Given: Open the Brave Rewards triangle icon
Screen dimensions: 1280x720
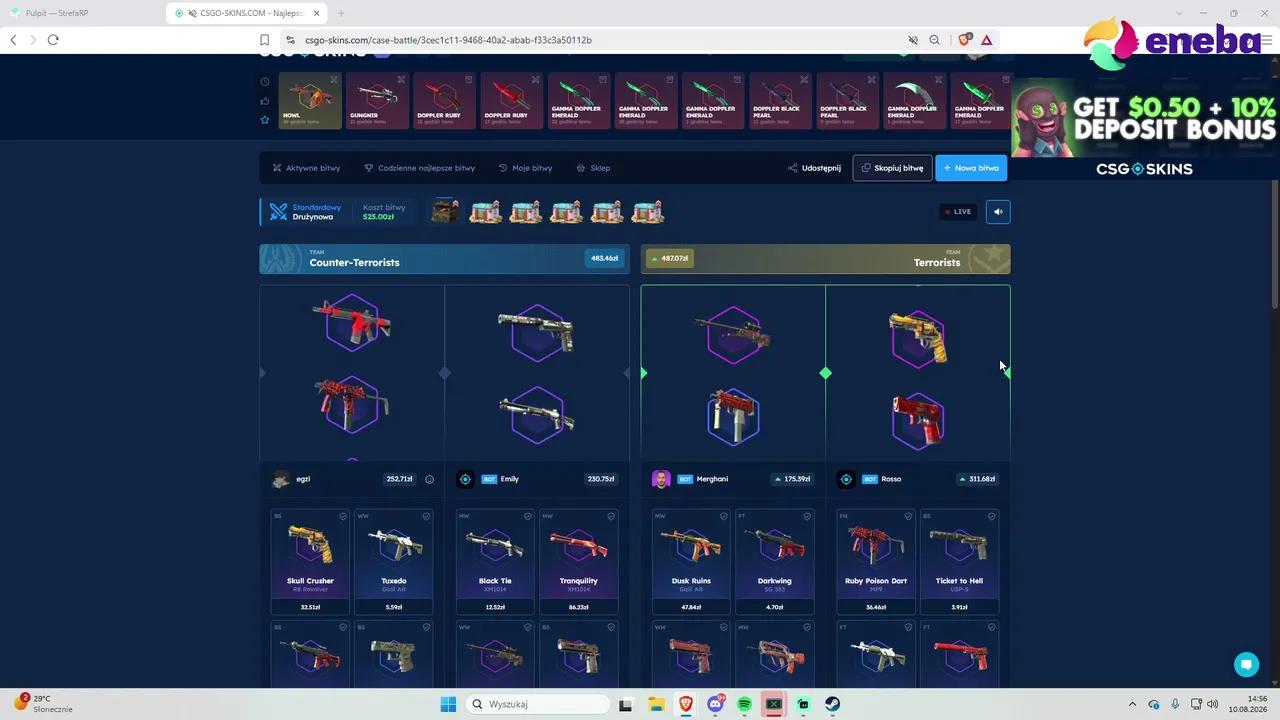Looking at the screenshot, I should point(986,40).
